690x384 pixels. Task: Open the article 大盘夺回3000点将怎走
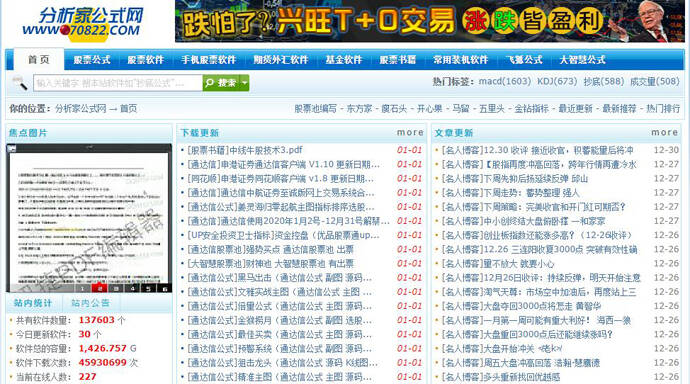(x=521, y=306)
